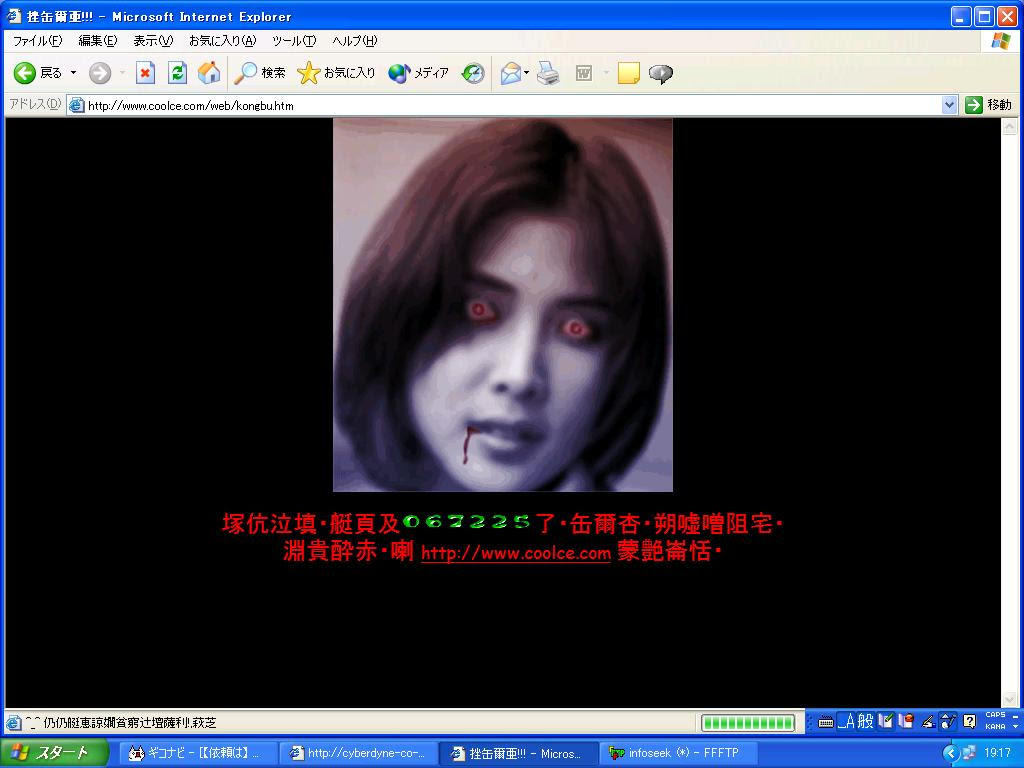Click the vertical scrollbar up arrow
Viewport: 1024px width, 768px height.
pyautogui.click(x=1009, y=126)
